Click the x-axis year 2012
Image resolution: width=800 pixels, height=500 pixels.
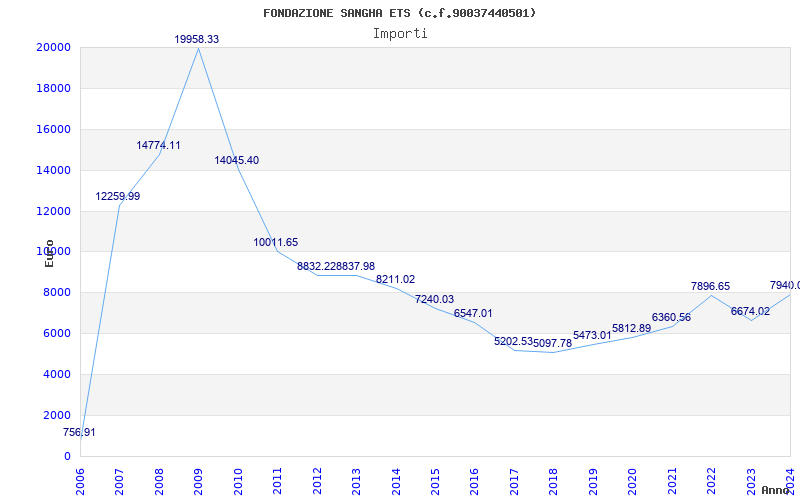(317, 482)
